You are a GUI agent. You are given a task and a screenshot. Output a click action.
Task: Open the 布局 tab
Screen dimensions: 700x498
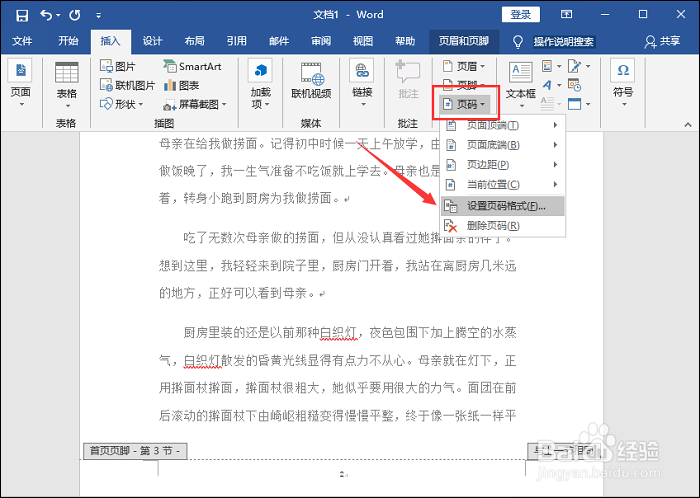coord(195,41)
